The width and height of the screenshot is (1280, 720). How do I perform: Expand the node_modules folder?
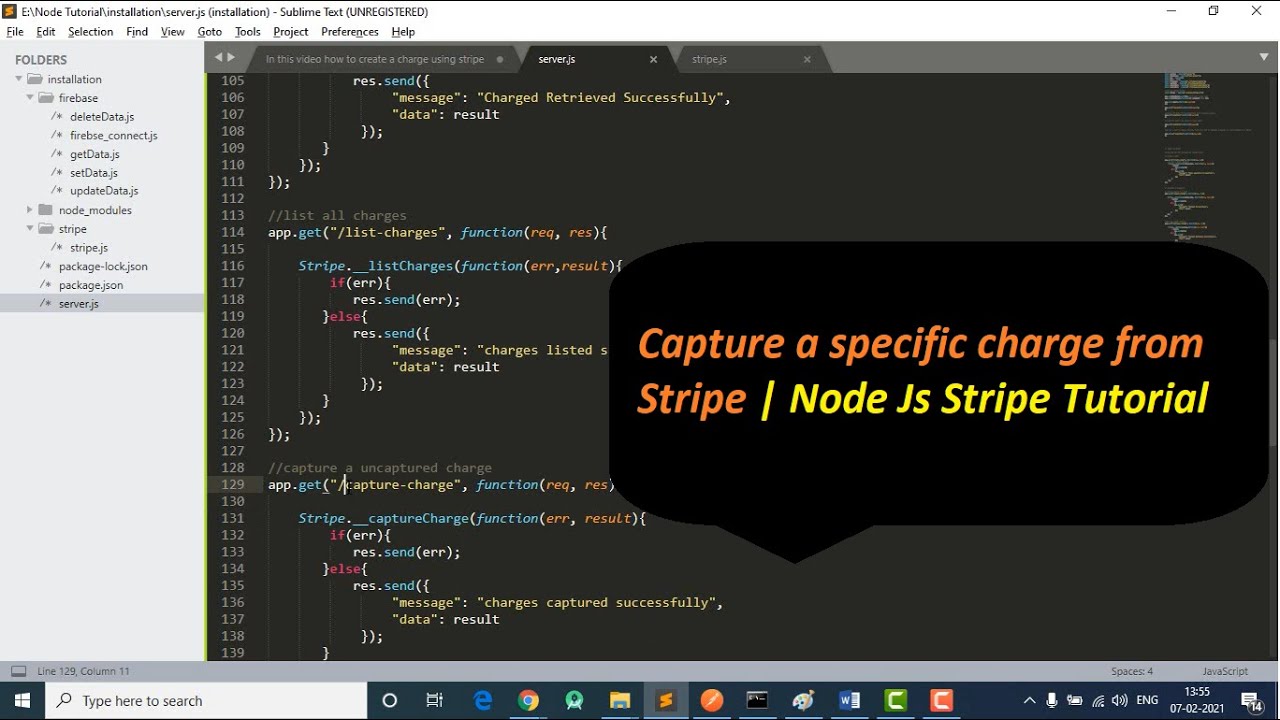pyautogui.click(x=30, y=210)
